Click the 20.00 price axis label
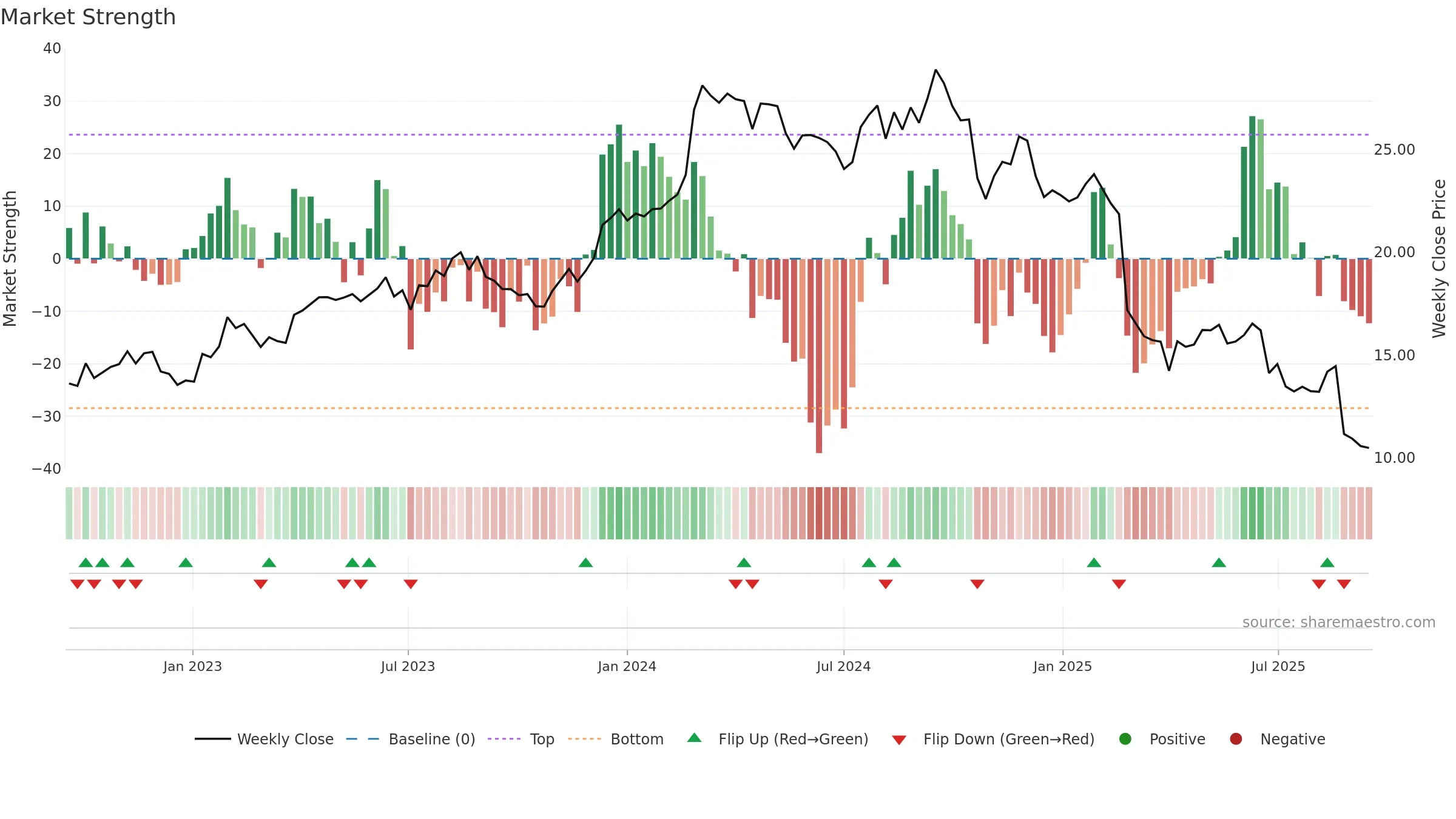The width and height of the screenshot is (1456, 819). click(x=1394, y=252)
